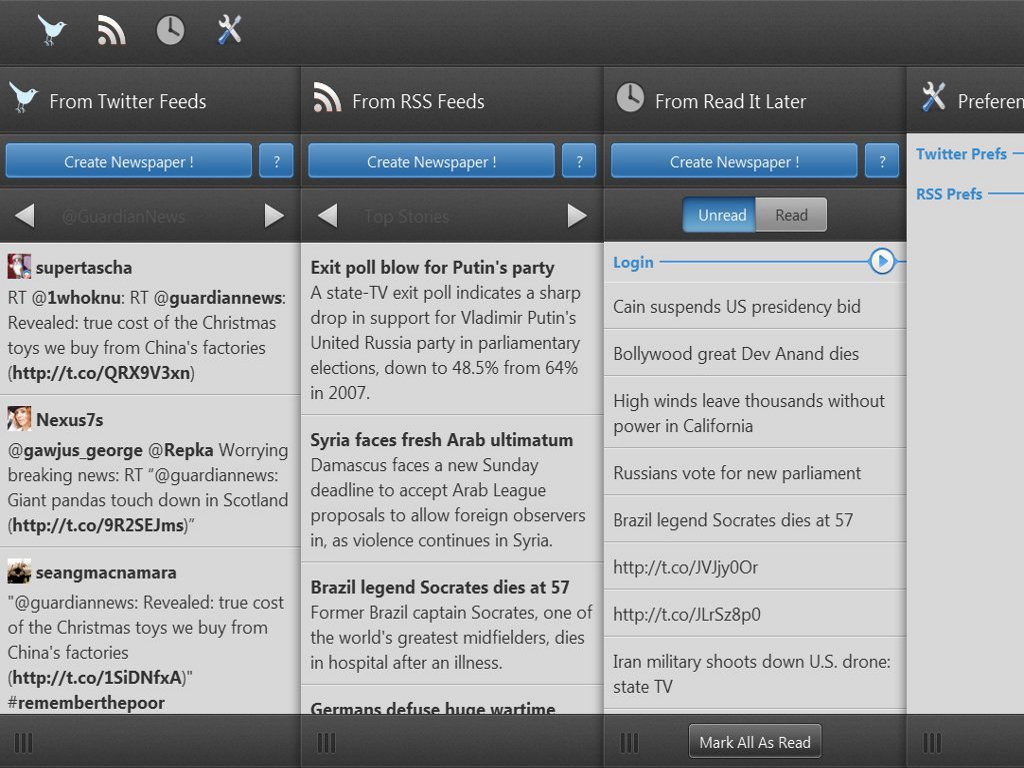The height and width of the screenshot is (768, 1024).
Task: Click the Twitter bird icon in top bar
Action: coord(52,30)
